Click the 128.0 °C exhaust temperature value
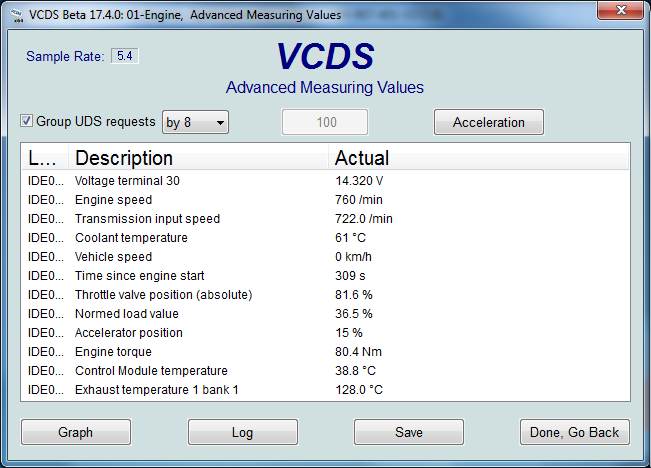 pos(359,390)
